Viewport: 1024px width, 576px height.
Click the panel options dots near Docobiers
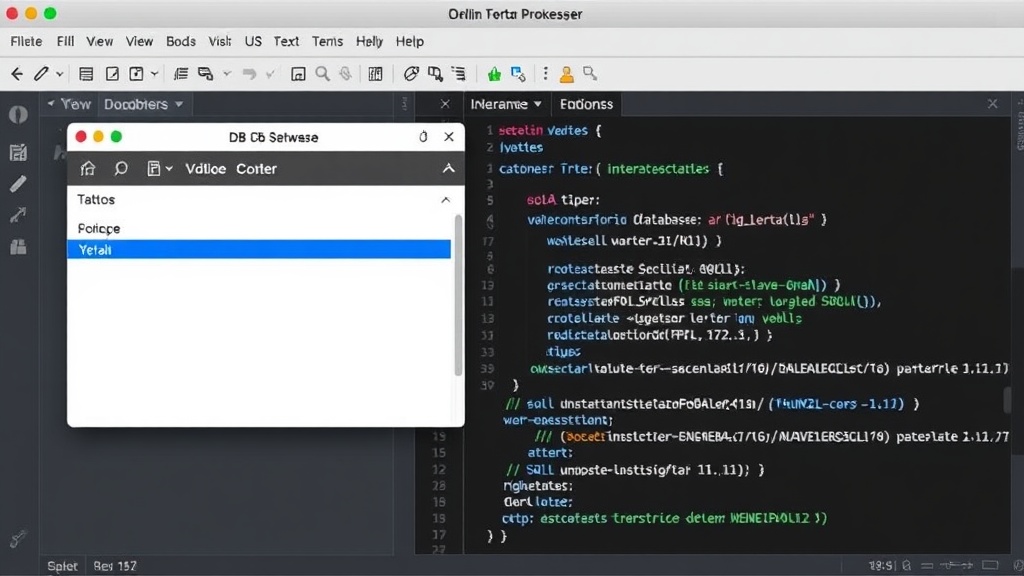(x=404, y=104)
